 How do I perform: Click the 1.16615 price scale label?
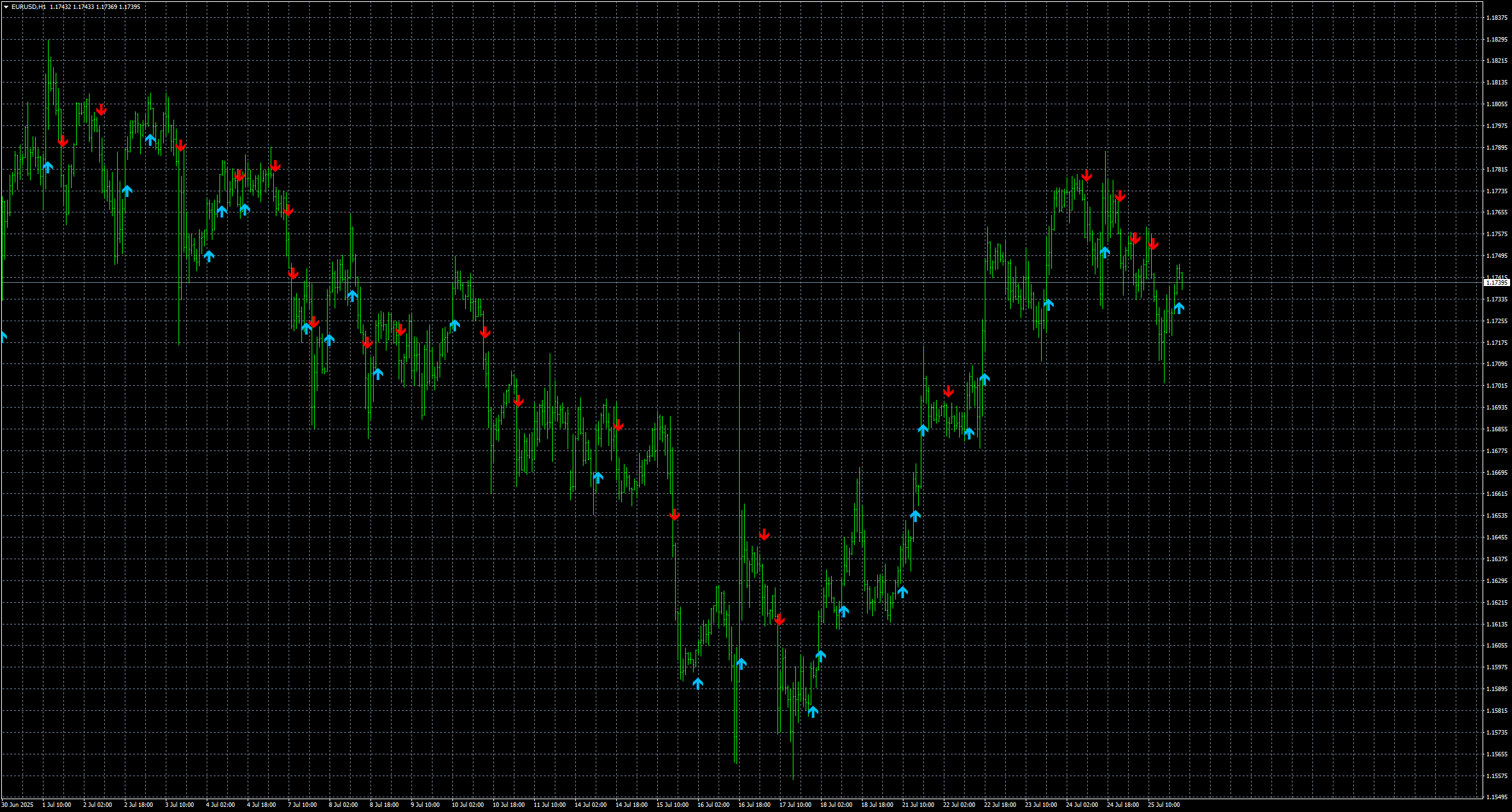1497,493
